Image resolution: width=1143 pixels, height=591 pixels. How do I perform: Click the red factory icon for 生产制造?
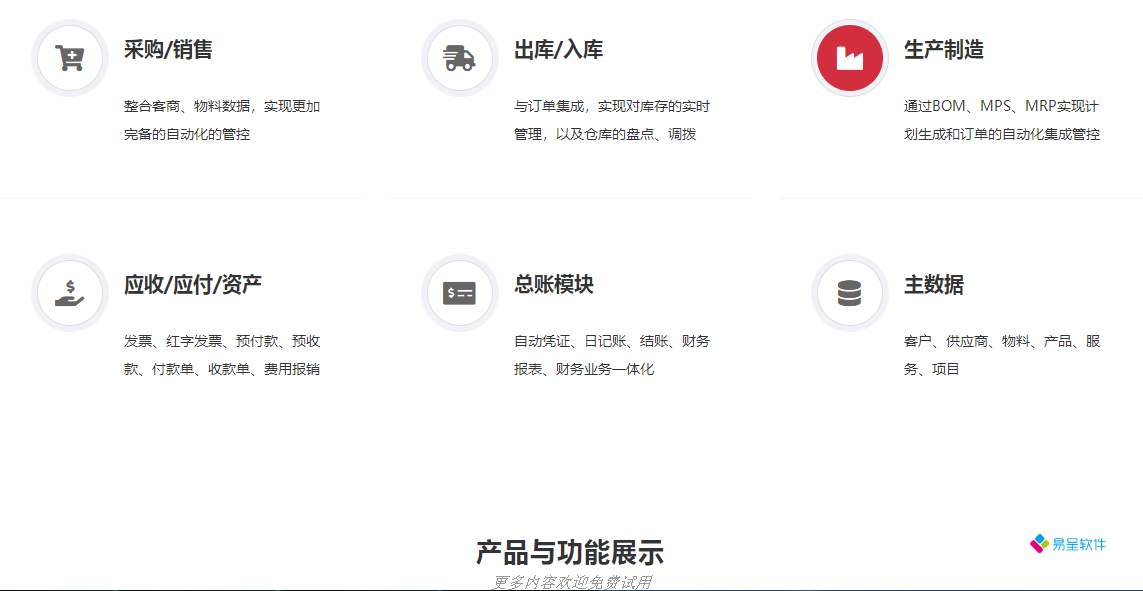850,58
